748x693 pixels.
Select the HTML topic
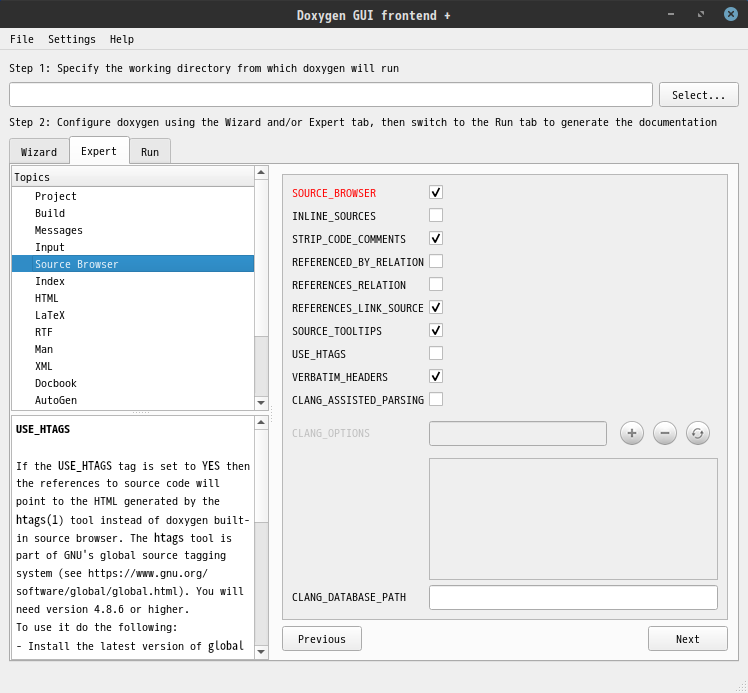pos(133,298)
